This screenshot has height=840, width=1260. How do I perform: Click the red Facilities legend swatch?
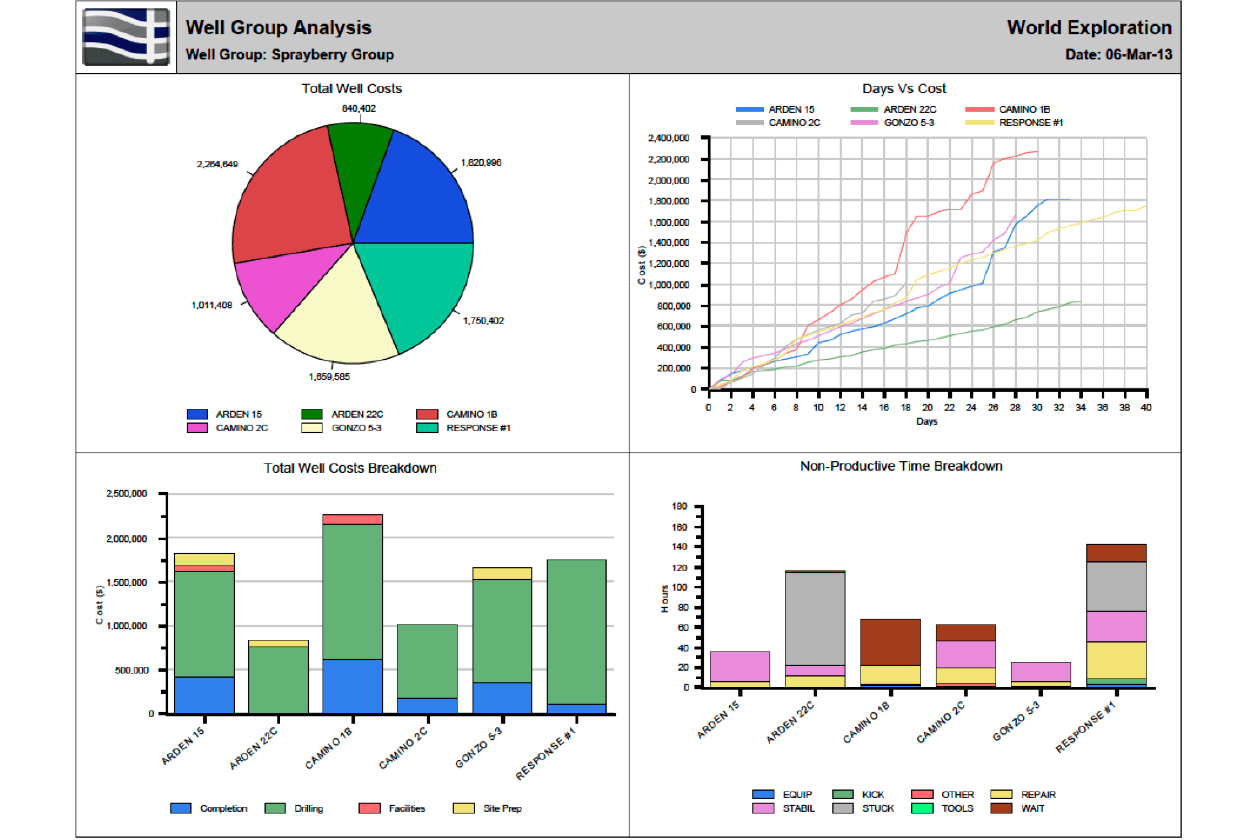click(x=369, y=807)
